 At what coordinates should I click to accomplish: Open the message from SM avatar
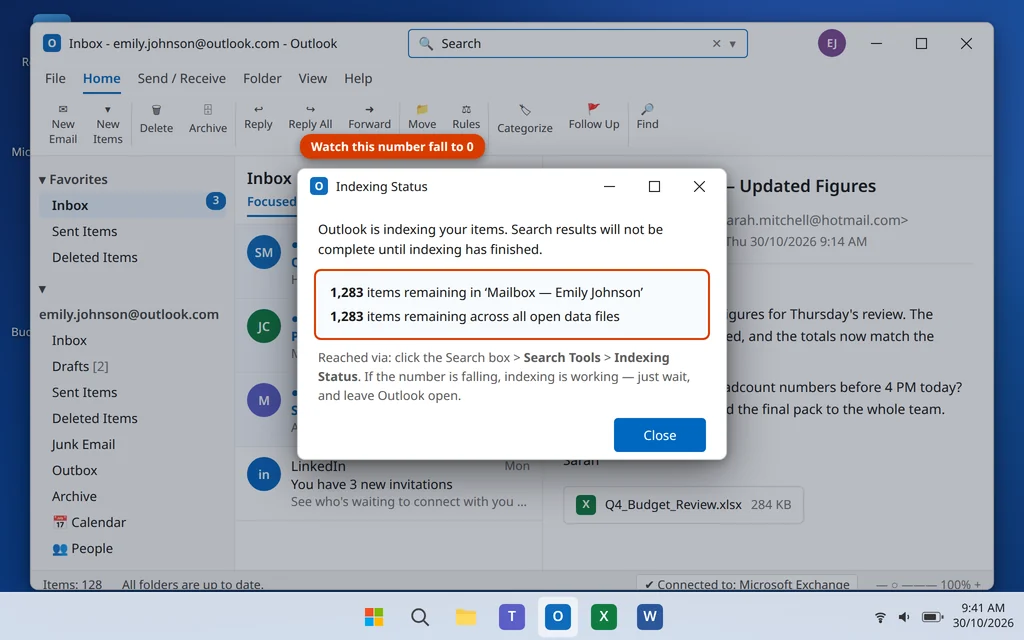(x=264, y=253)
